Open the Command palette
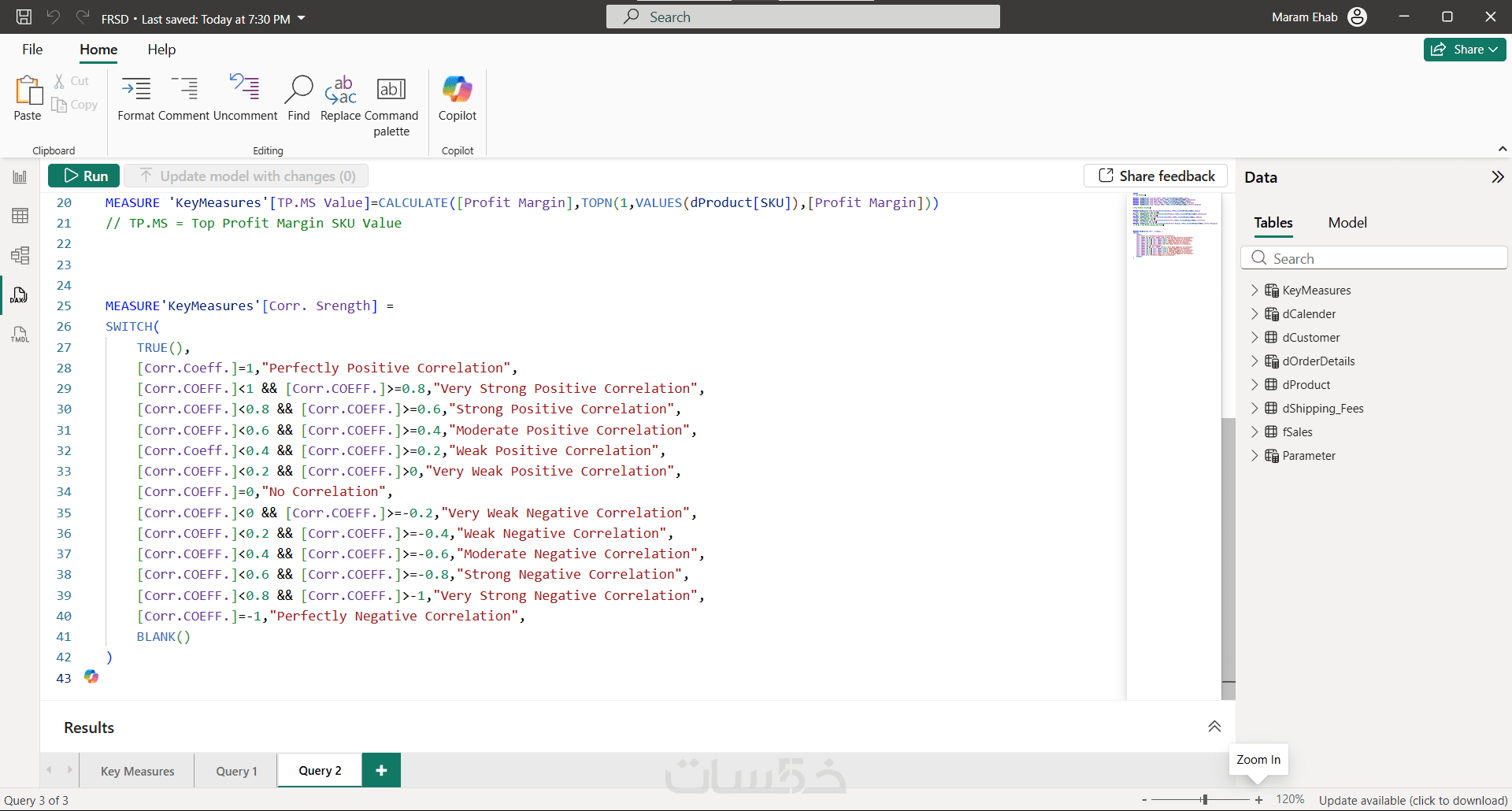1512x811 pixels. coord(391,106)
